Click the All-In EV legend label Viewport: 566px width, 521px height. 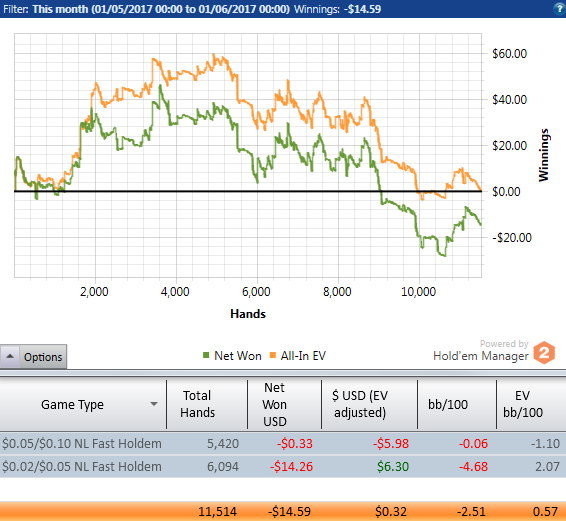[x=303, y=356]
